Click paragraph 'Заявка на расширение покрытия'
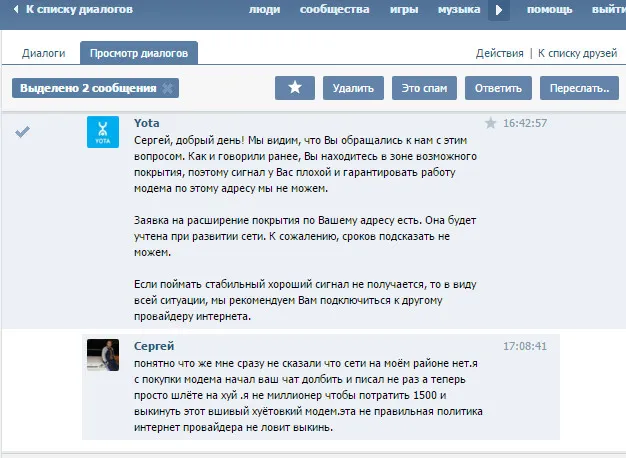Screen dimensions: 626x458 [x=305, y=236]
